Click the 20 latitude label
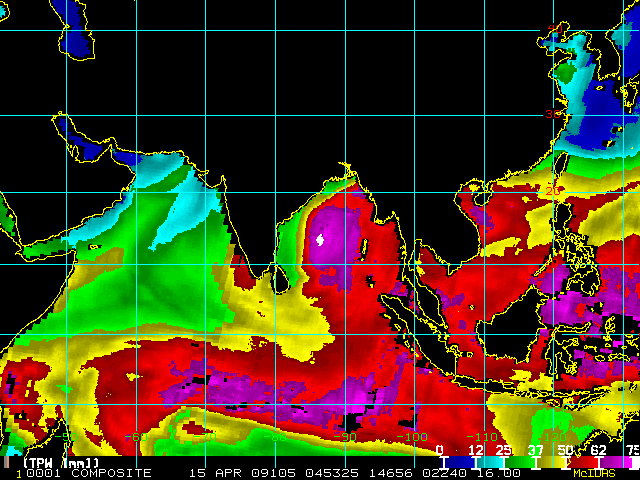 [553, 191]
